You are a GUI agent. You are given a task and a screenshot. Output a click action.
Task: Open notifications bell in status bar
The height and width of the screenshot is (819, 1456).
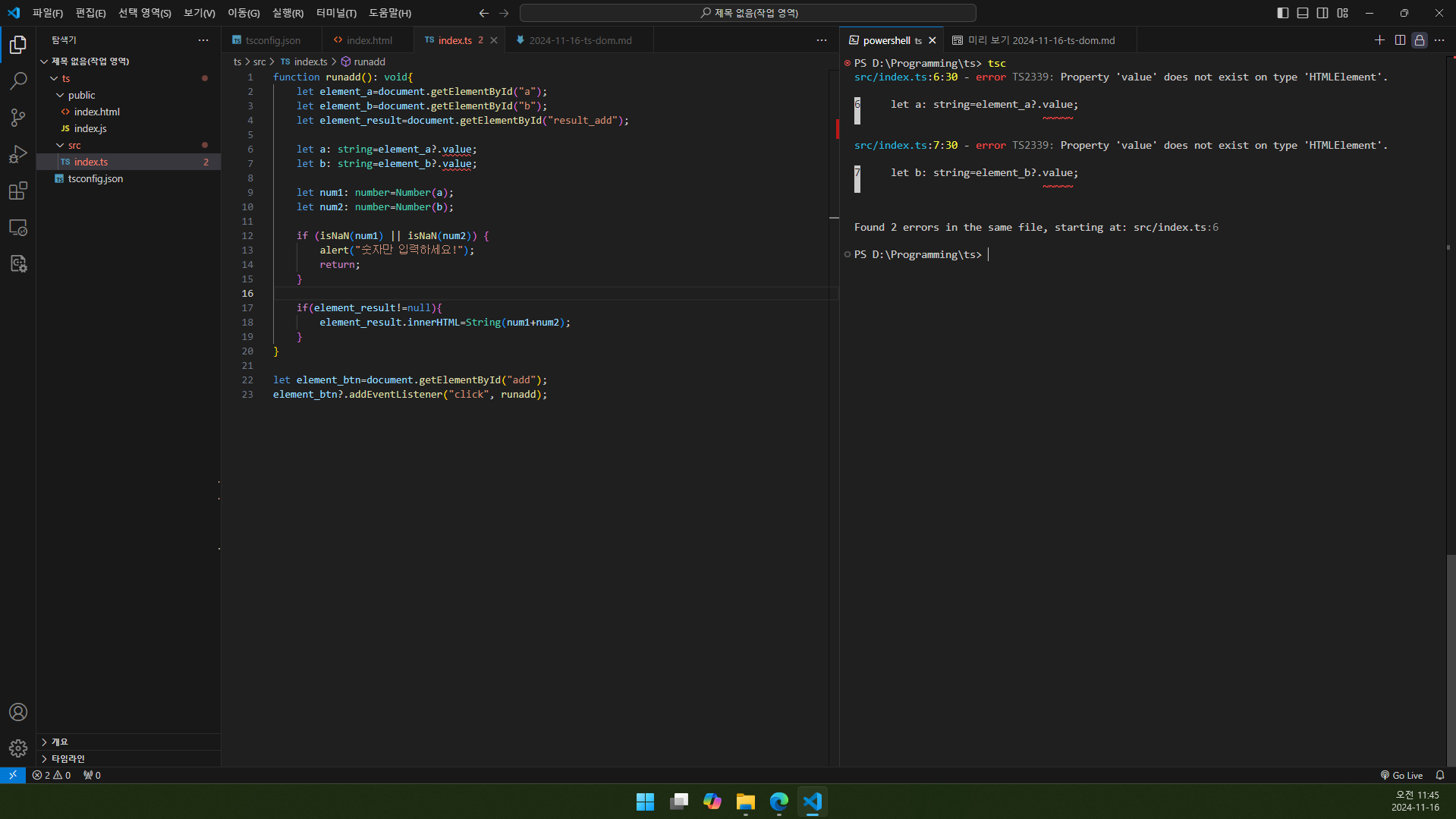[x=1440, y=775]
